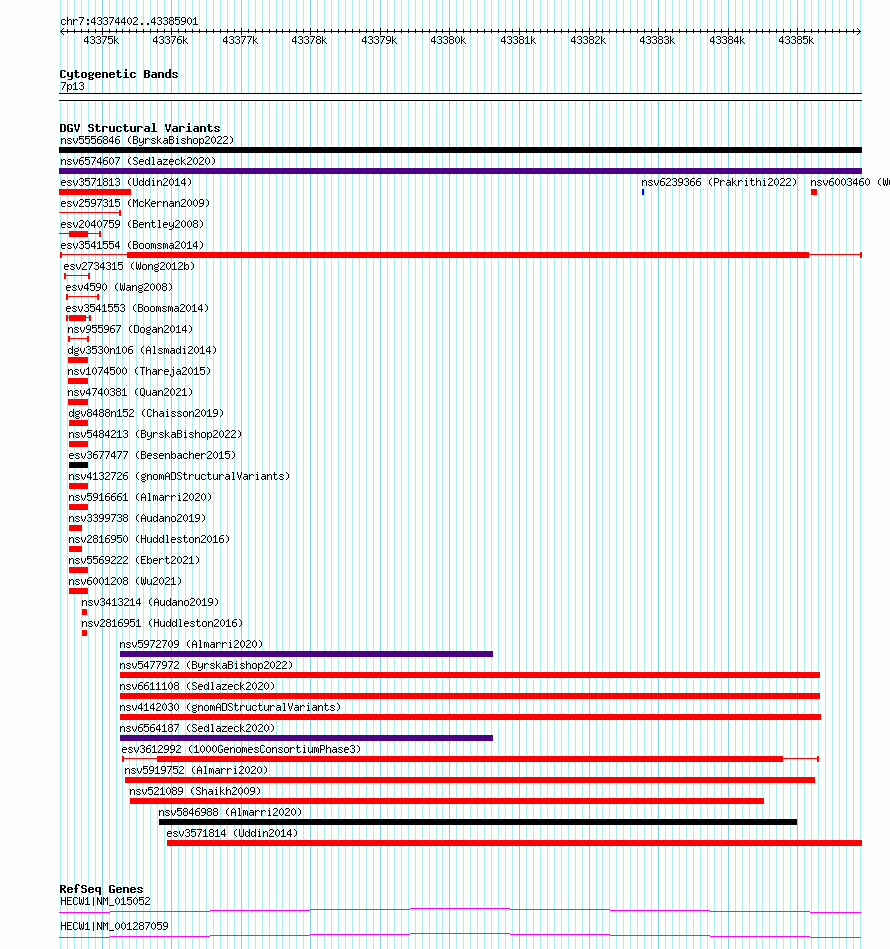Open nsv2816950 (Huddleston2016) label
890x949 pixels.
(x=149, y=539)
